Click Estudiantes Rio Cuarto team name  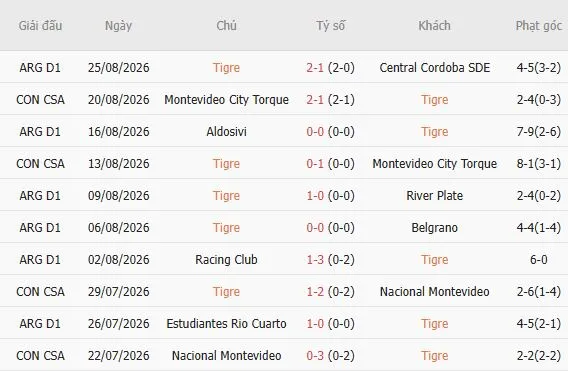pos(226,324)
